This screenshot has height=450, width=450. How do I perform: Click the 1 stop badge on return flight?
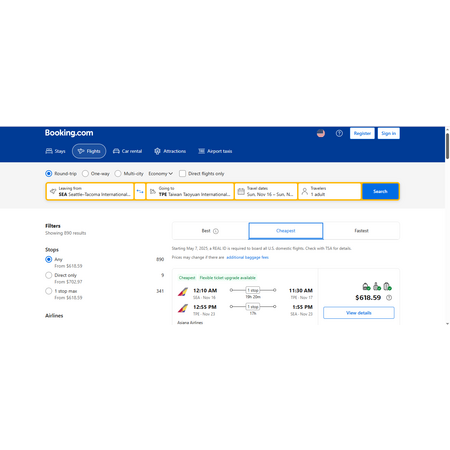pyautogui.click(x=253, y=306)
